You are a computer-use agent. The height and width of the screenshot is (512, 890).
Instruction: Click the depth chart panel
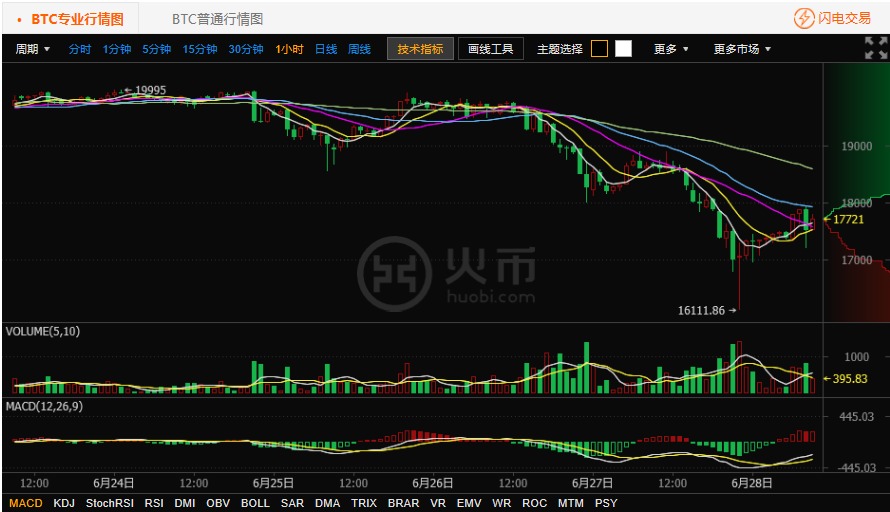click(857, 192)
